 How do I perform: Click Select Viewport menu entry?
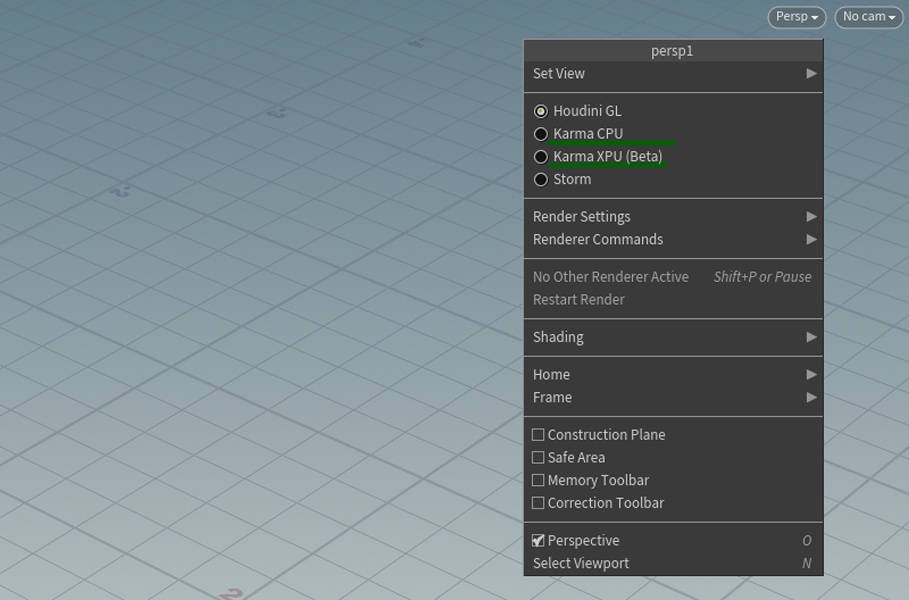pyautogui.click(x=581, y=564)
